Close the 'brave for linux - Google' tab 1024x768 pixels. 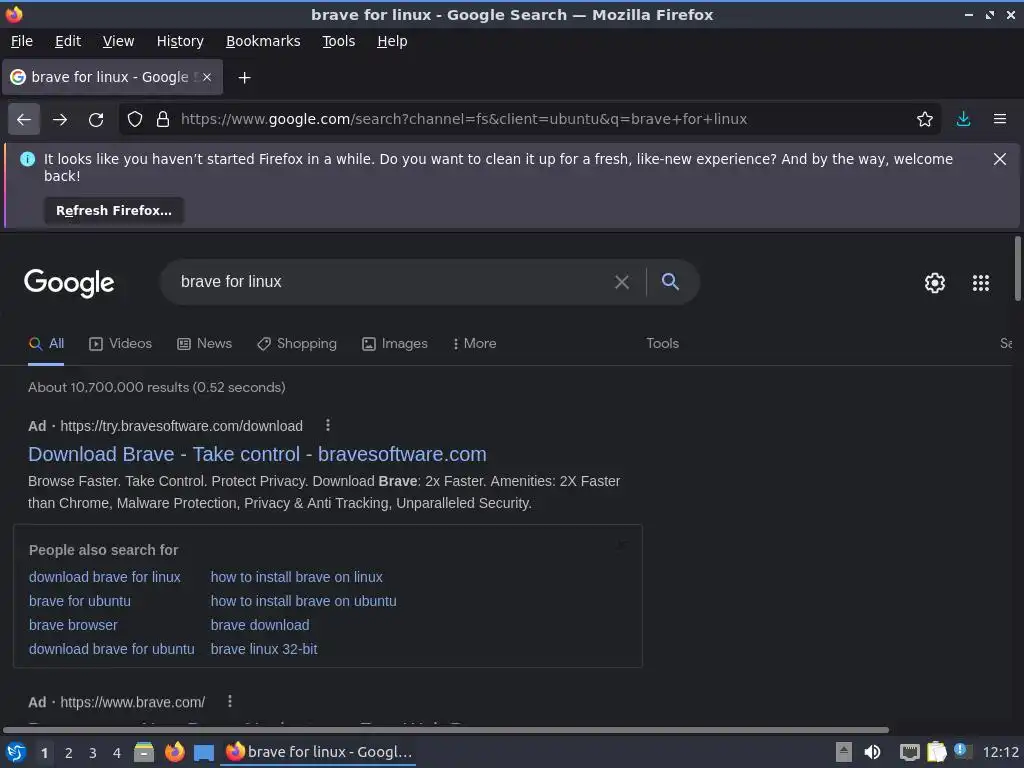click(206, 77)
